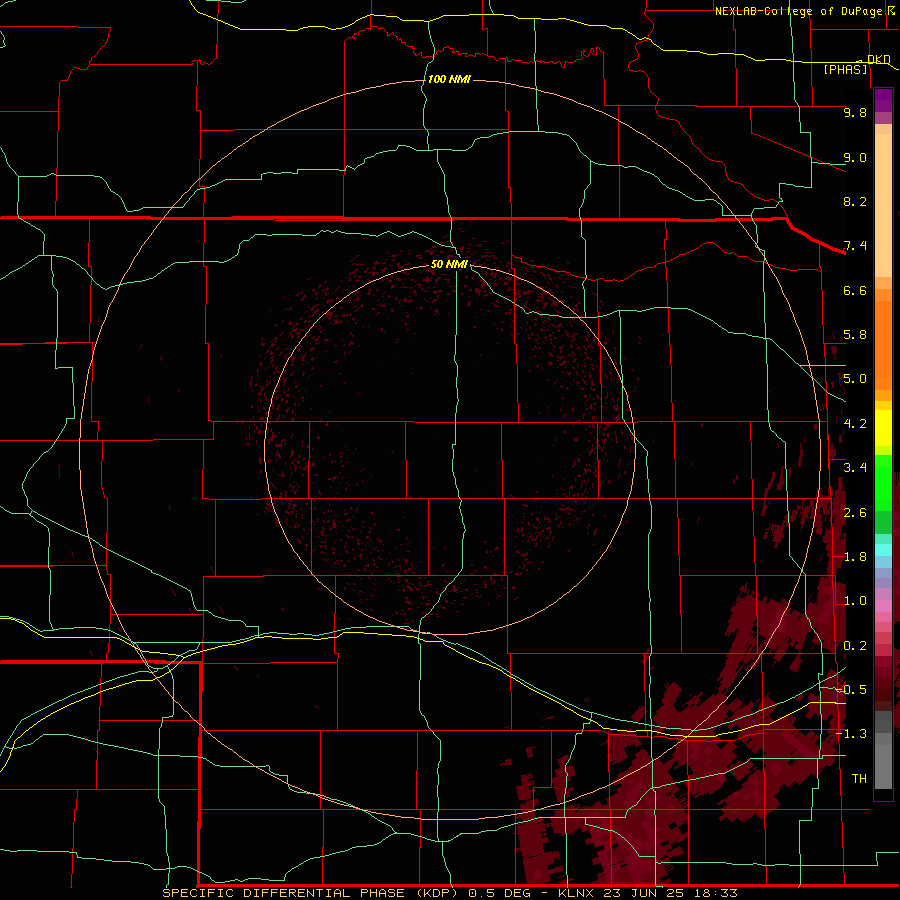
Task: Select the -0.5 legend value
Action: point(851,690)
